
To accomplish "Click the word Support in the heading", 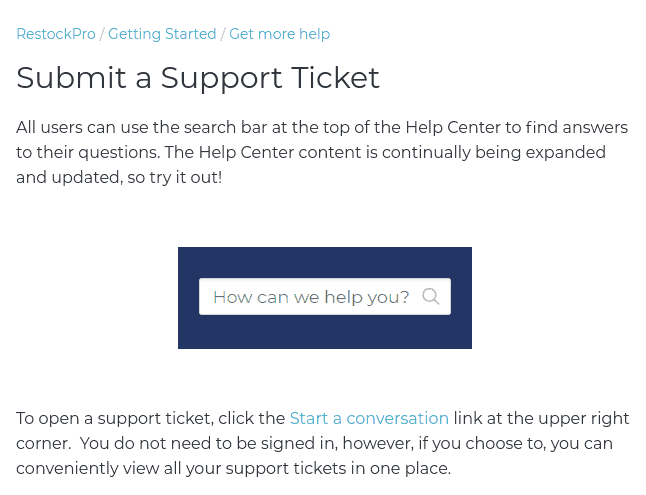I will tap(222, 78).
